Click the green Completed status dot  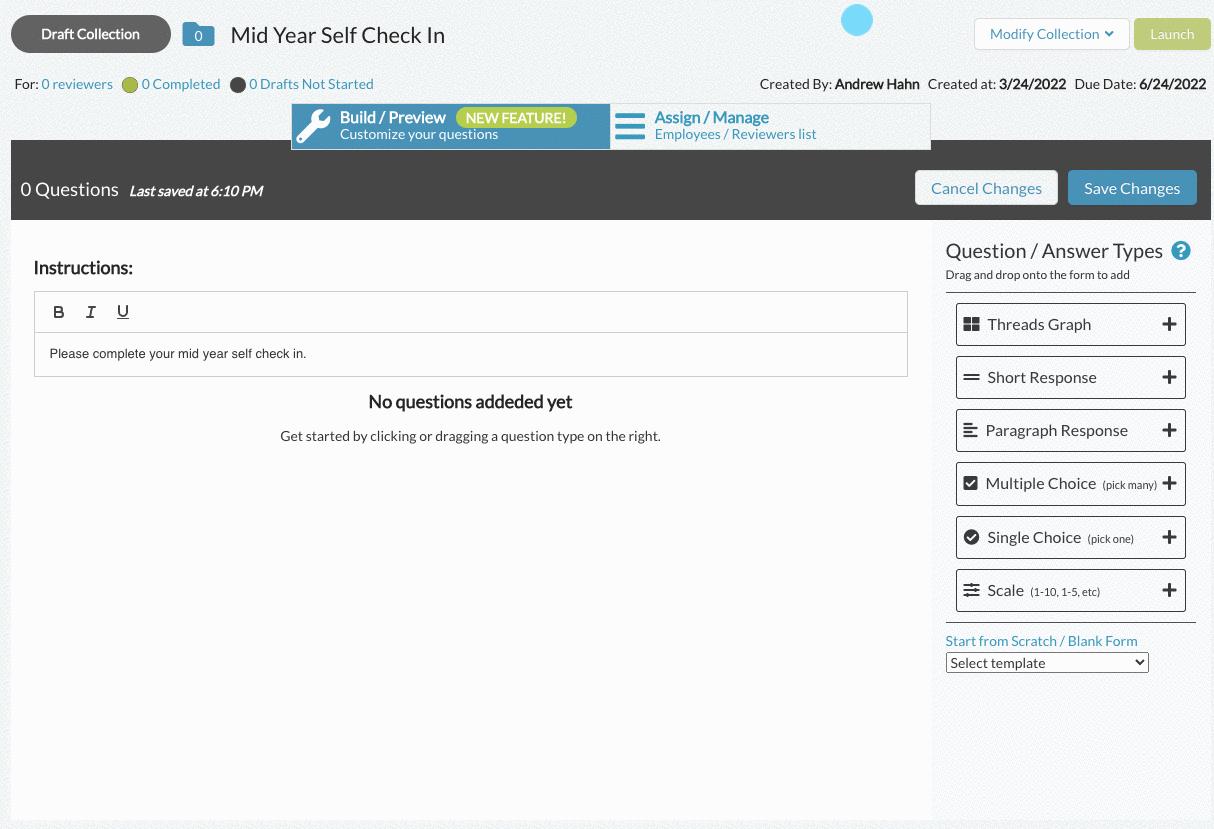tap(130, 85)
